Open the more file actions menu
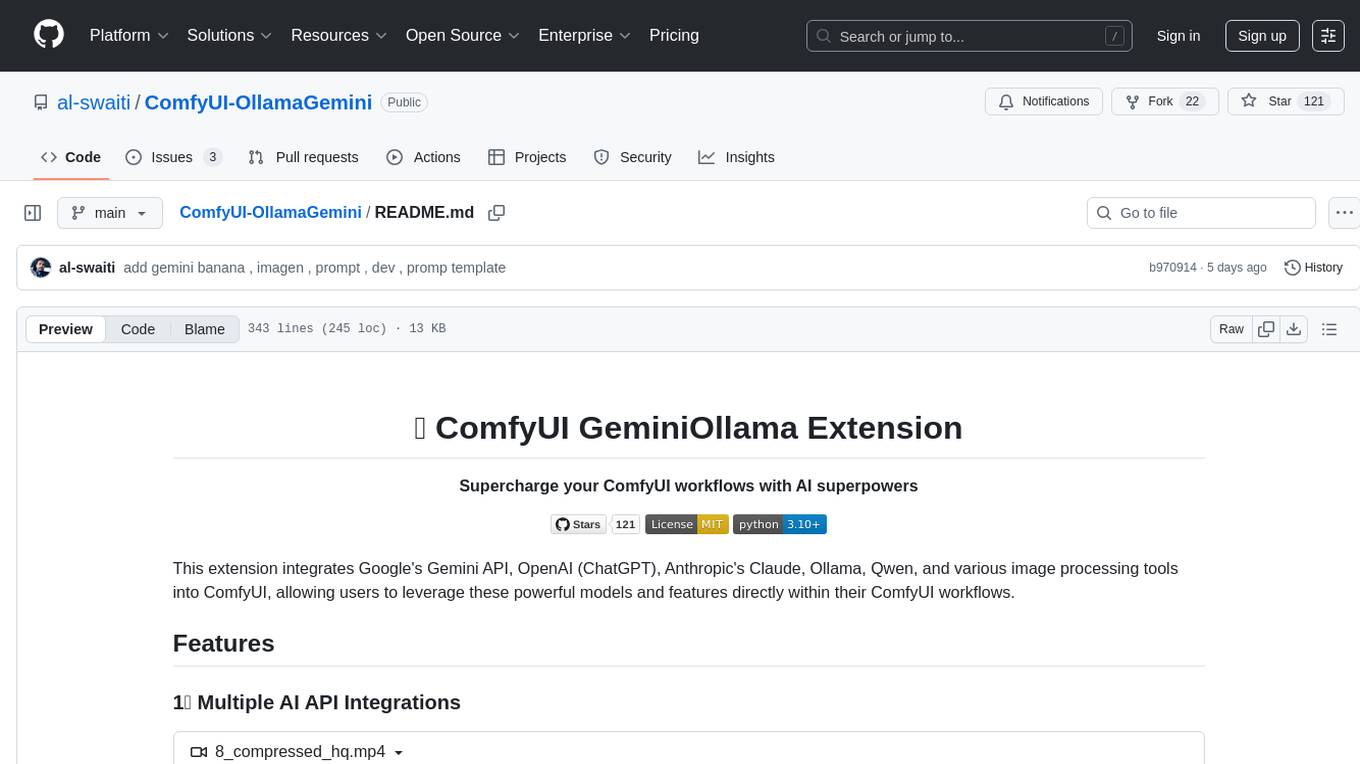Viewport: 1360px width, 764px height. click(x=1344, y=213)
